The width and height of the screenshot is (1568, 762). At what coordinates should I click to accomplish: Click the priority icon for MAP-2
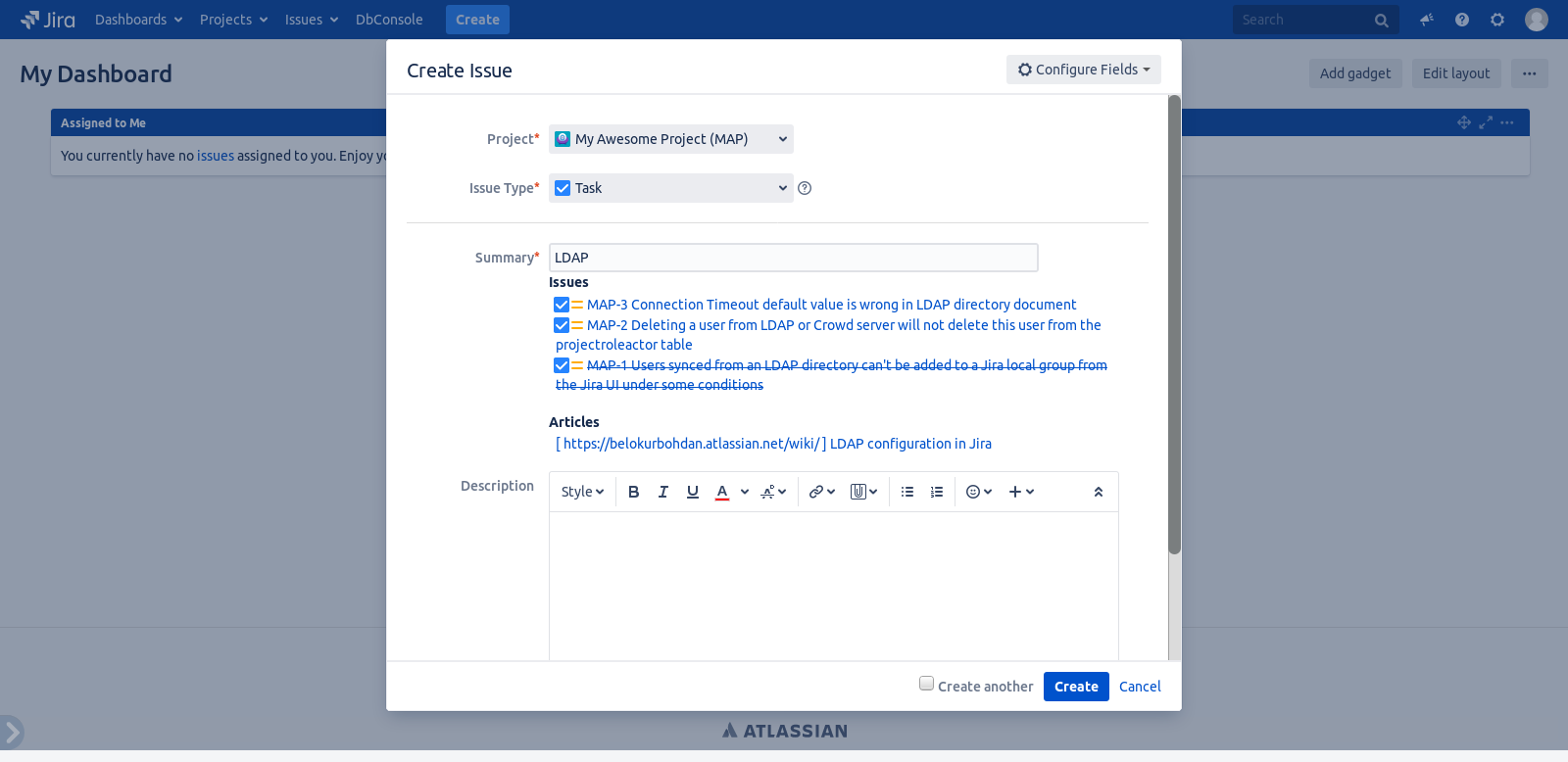pos(577,325)
